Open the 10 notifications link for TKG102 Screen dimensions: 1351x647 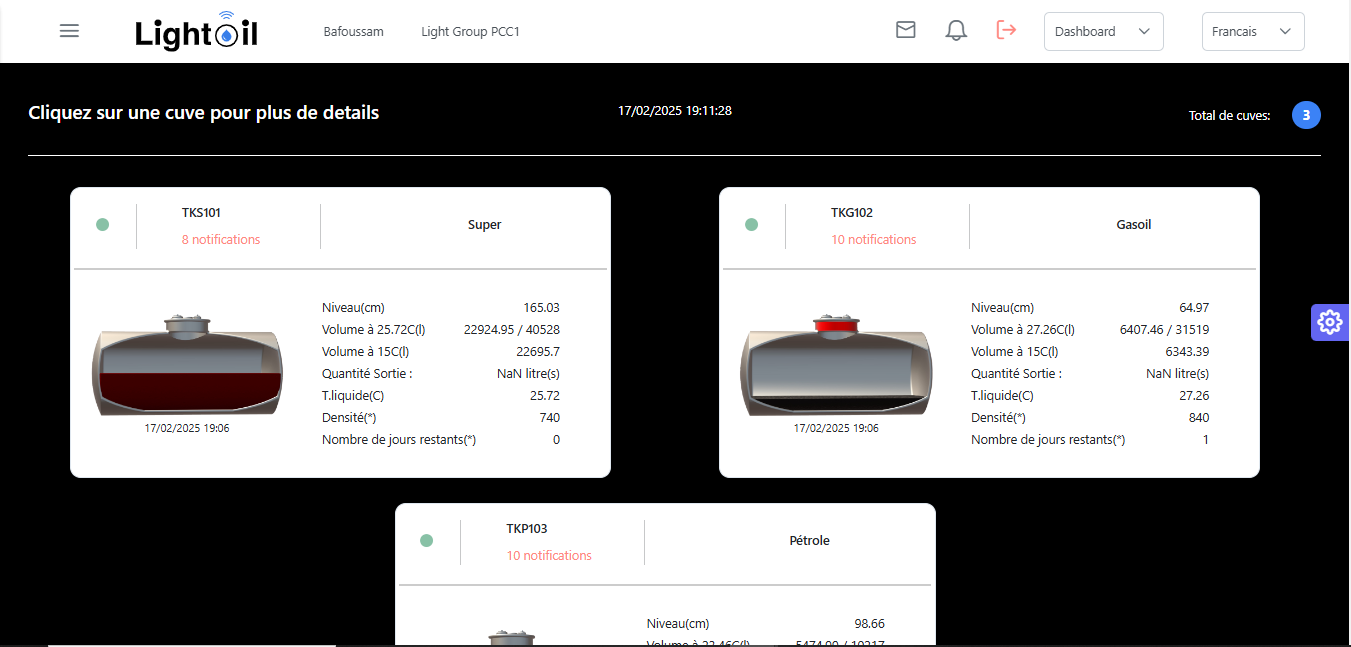pyautogui.click(x=873, y=240)
